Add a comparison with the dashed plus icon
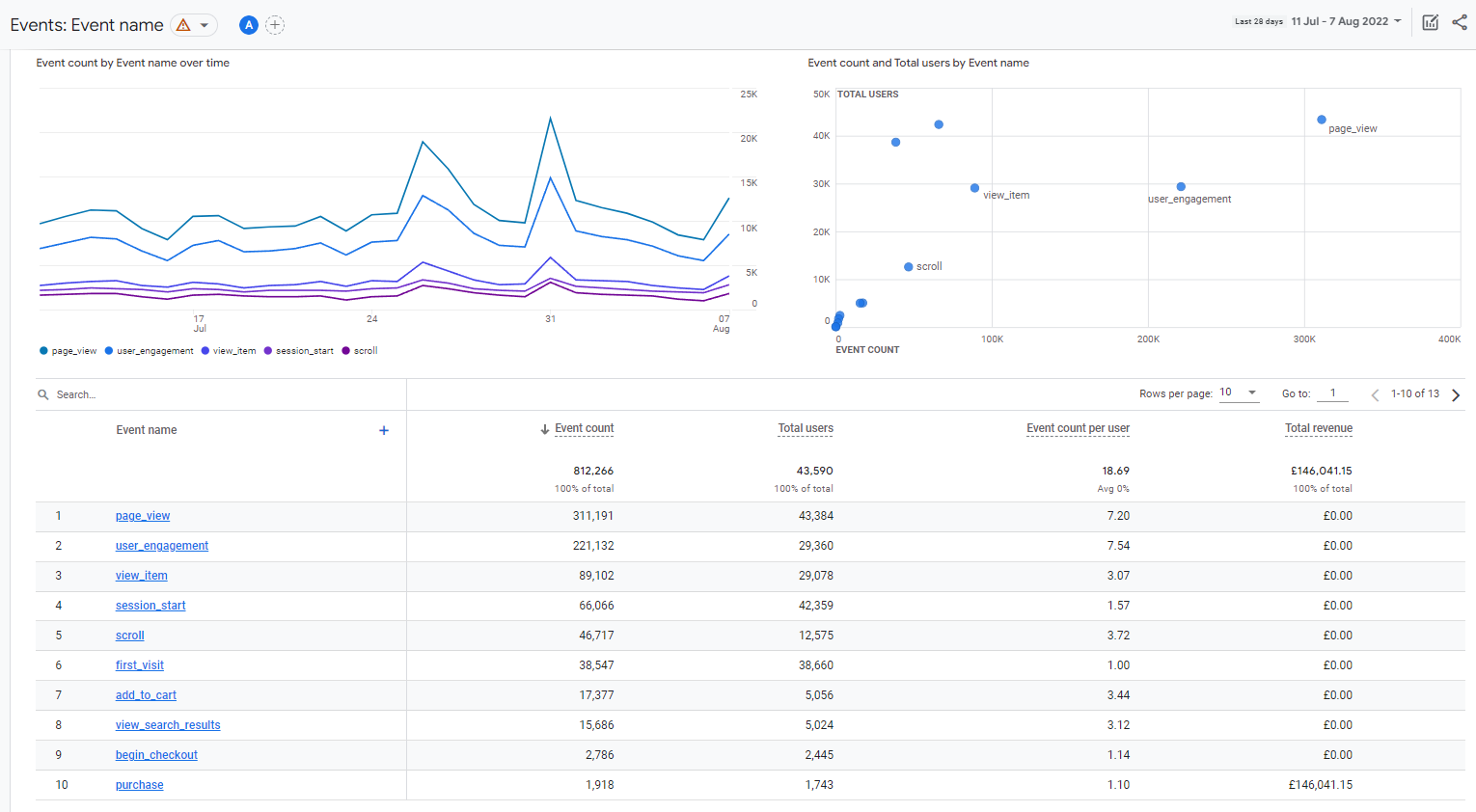 pos(275,25)
